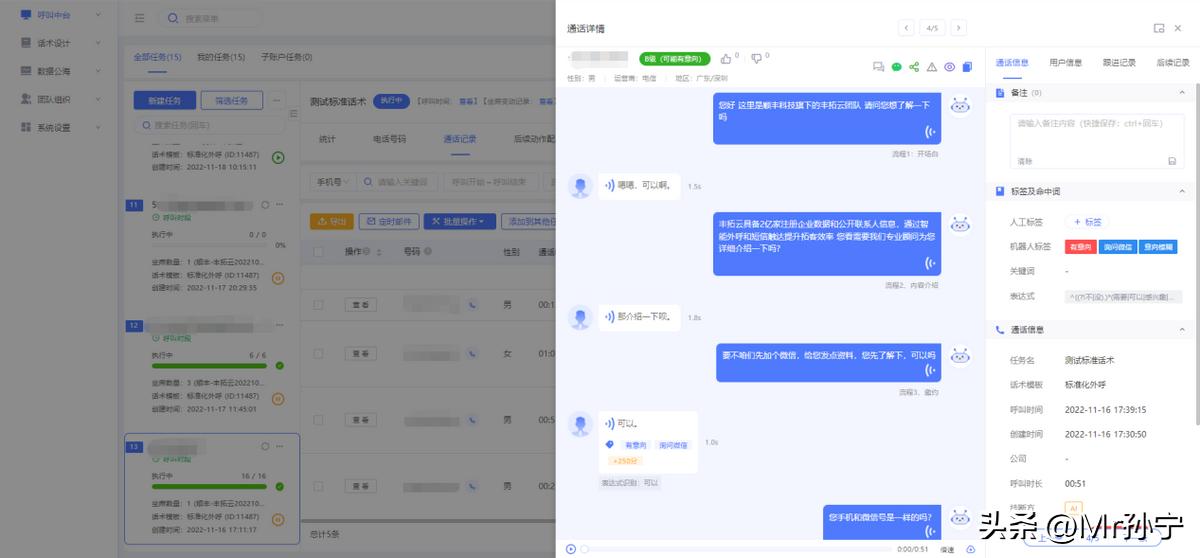The image size is (1200, 558).
Task: Switch to 全部任务(15) tab
Action: click(x=157, y=57)
